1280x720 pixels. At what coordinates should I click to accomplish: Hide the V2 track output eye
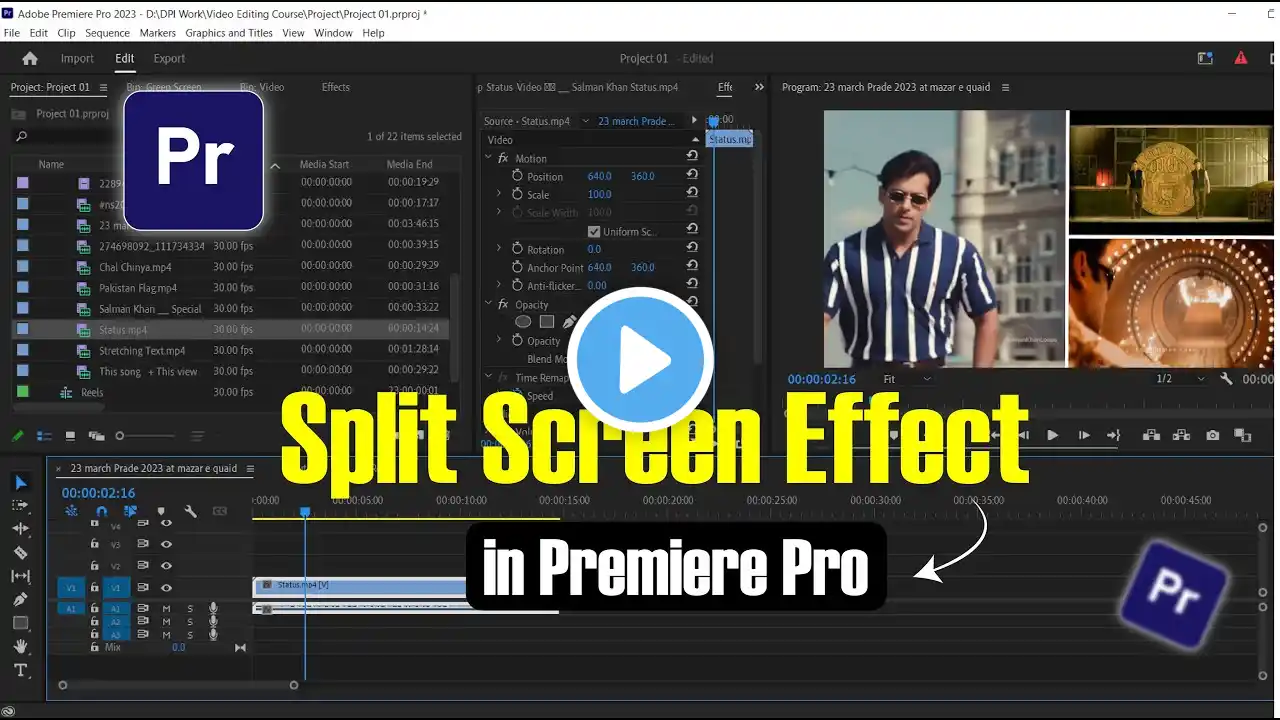[x=166, y=566]
